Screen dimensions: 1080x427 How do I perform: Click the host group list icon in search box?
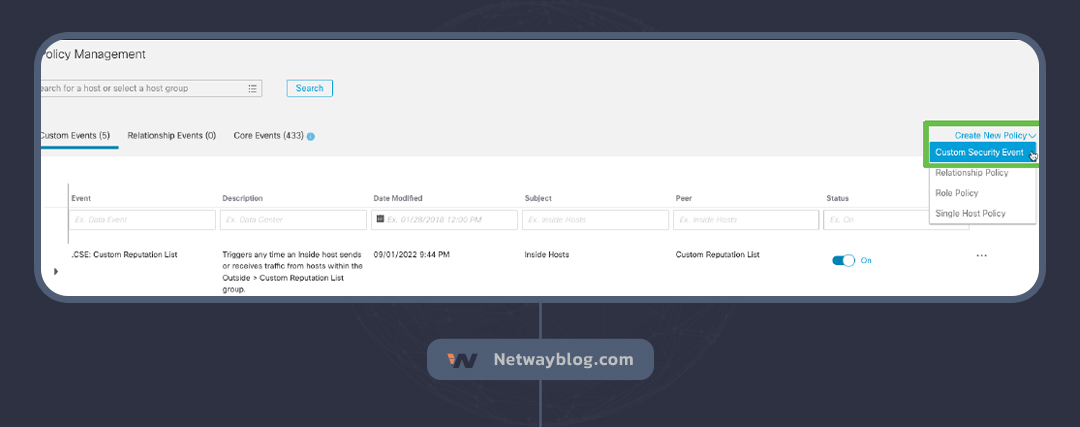click(x=252, y=88)
